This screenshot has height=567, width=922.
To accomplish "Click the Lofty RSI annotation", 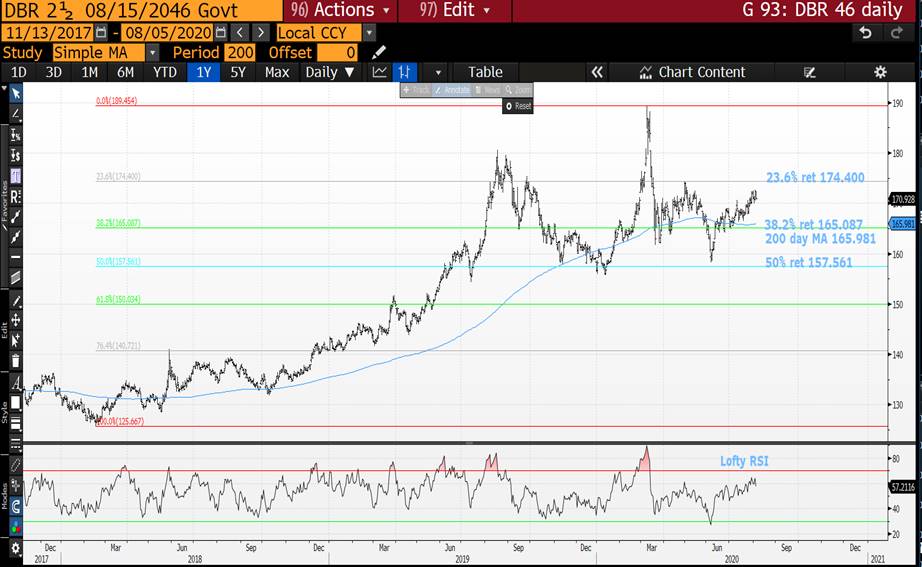I will (744, 461).
